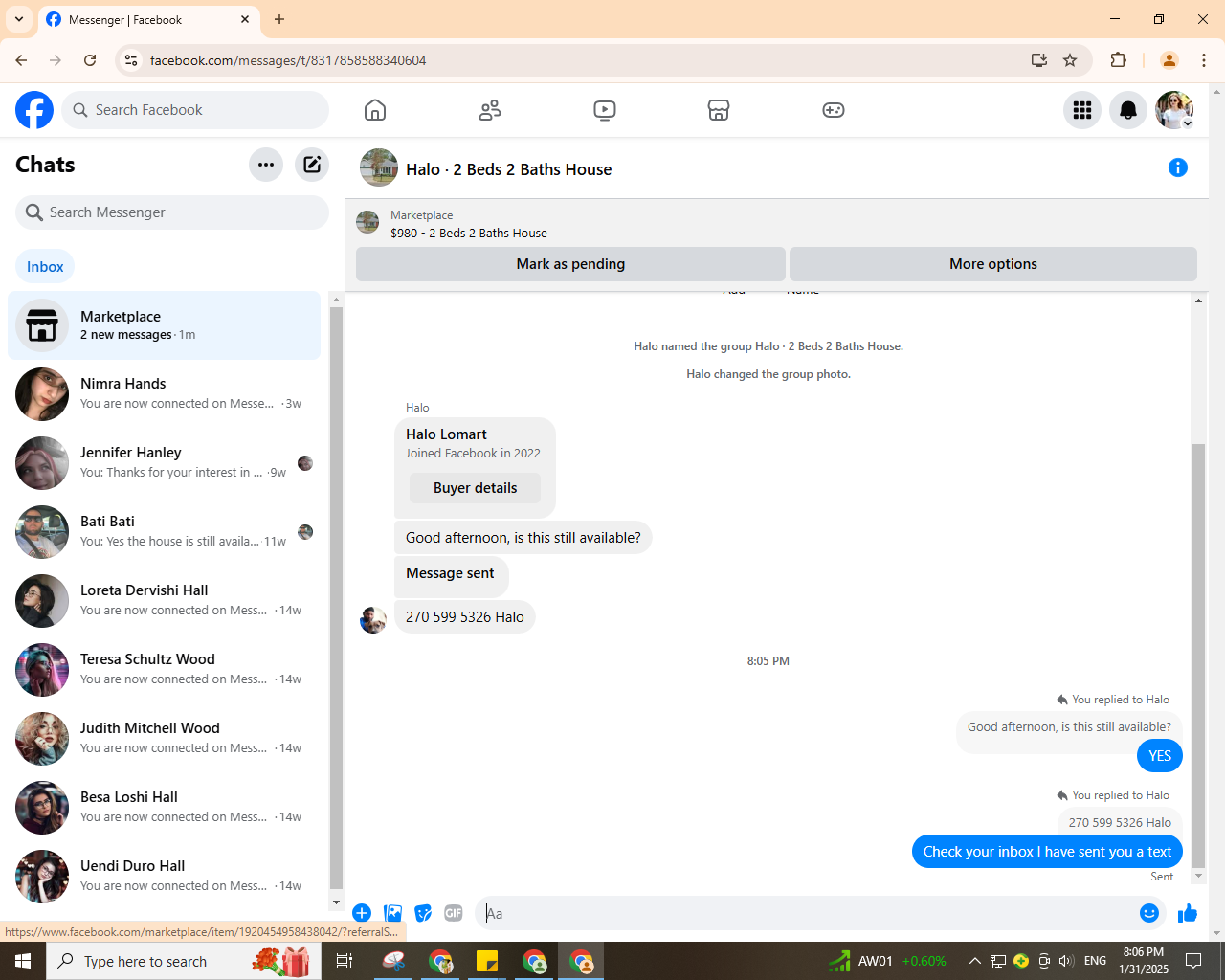Open the Sticky Notes taskbar app

pyautogui.click(x=487, y=961)
